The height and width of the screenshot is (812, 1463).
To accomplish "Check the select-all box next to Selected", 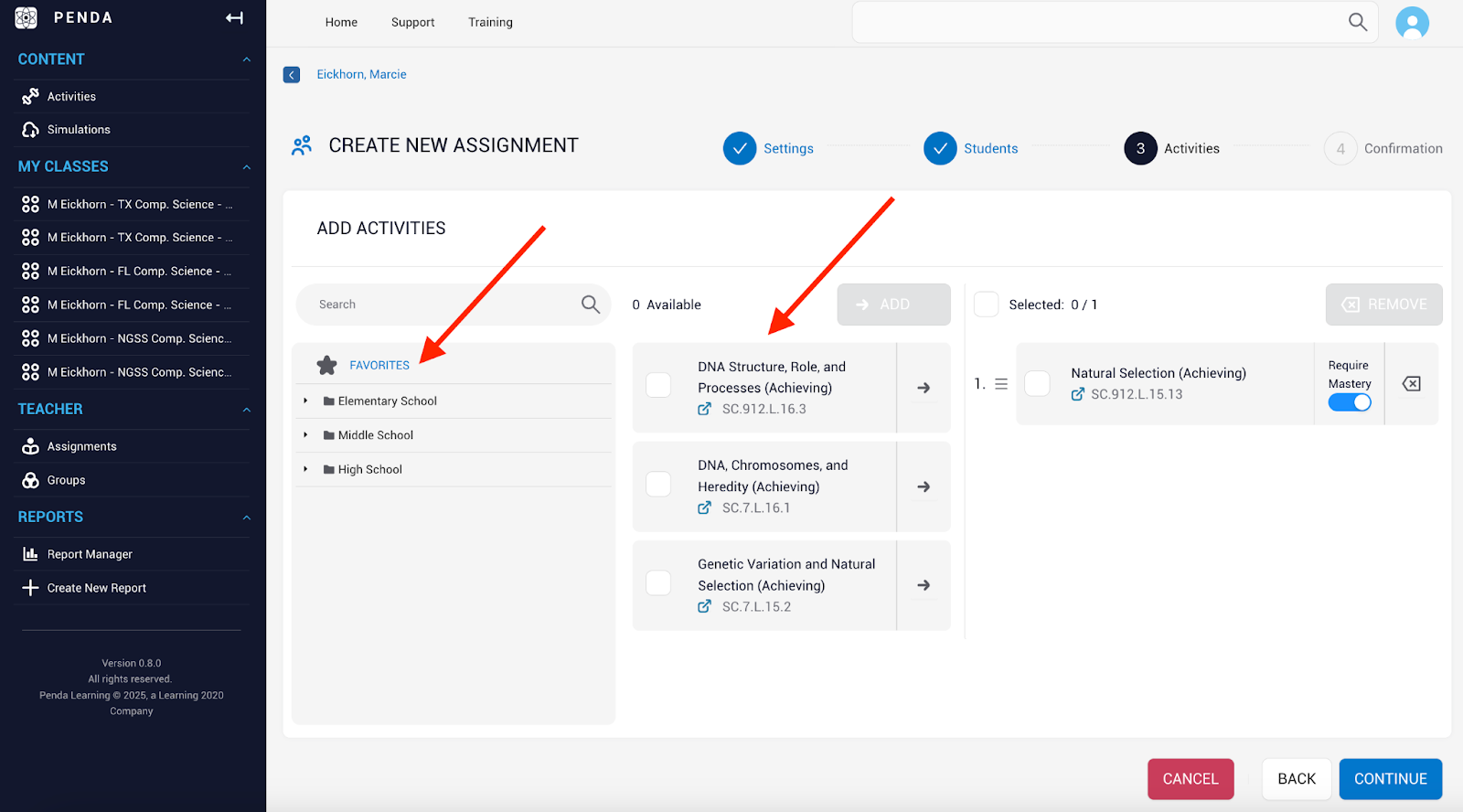I will click(986, 304).
